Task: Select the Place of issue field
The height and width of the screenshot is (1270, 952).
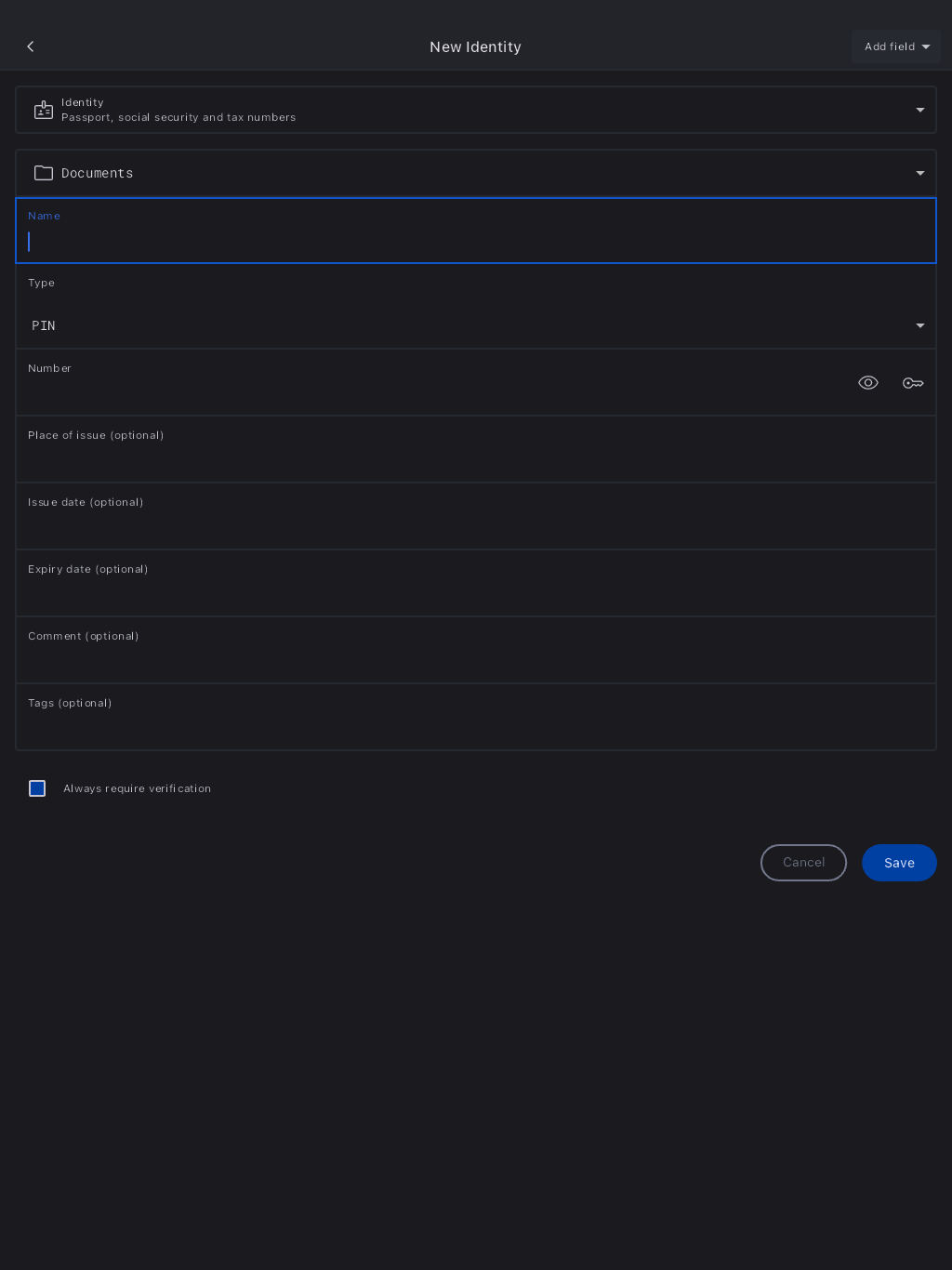Action: (474, 457)
